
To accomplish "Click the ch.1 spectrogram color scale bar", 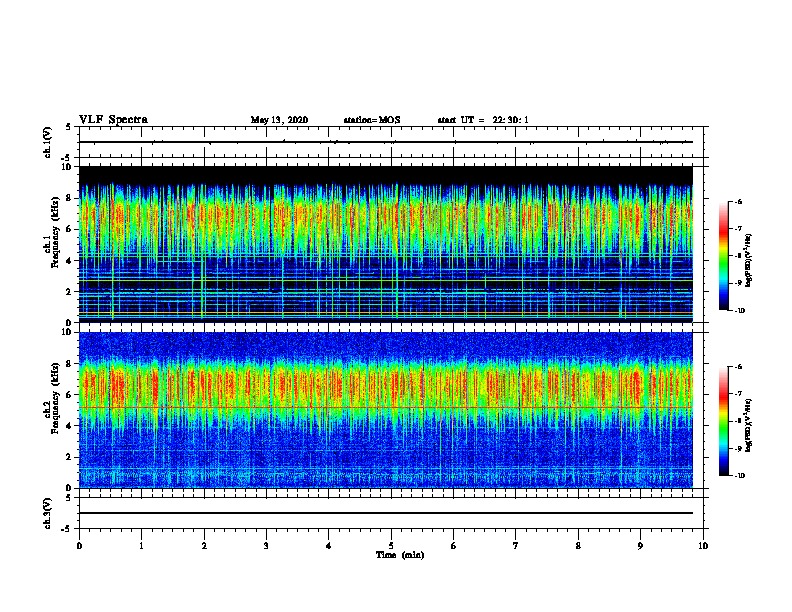I will [723, 256].
